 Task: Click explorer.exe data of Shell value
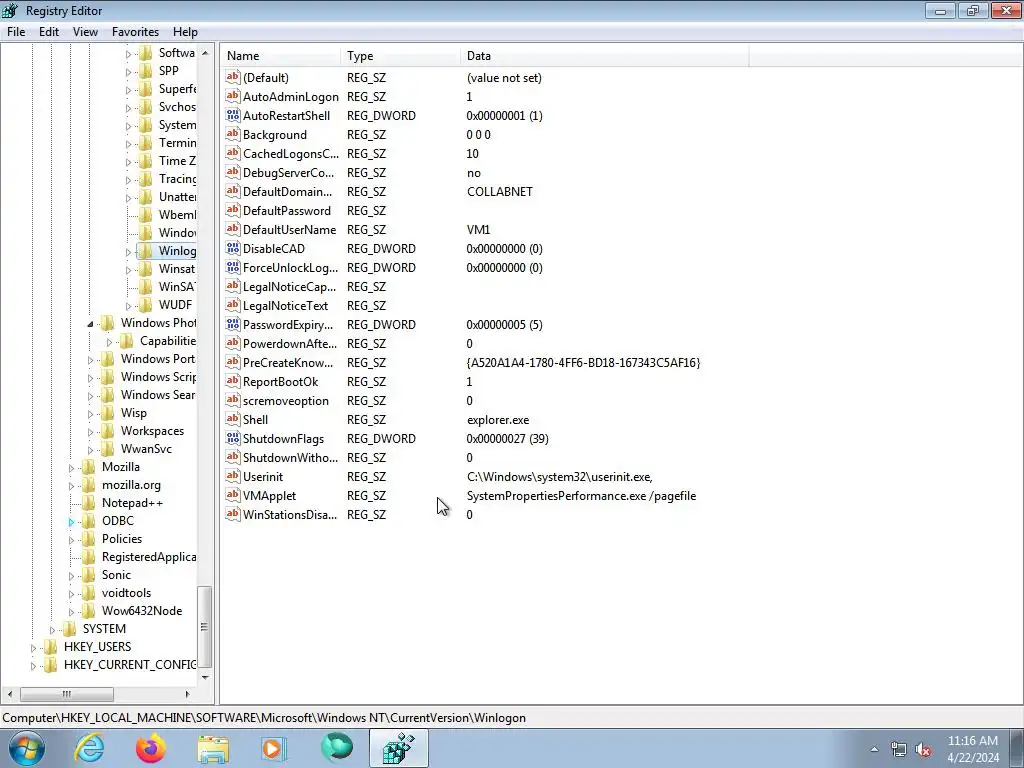pos(498,419)
